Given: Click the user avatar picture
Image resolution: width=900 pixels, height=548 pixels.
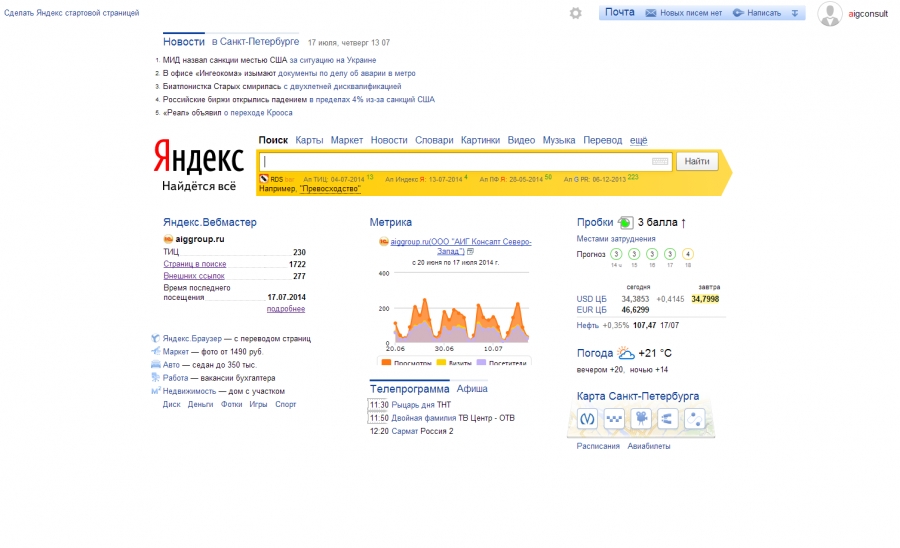Looking at the screenshot, I should pyautogui.click(x=829, y=14).
